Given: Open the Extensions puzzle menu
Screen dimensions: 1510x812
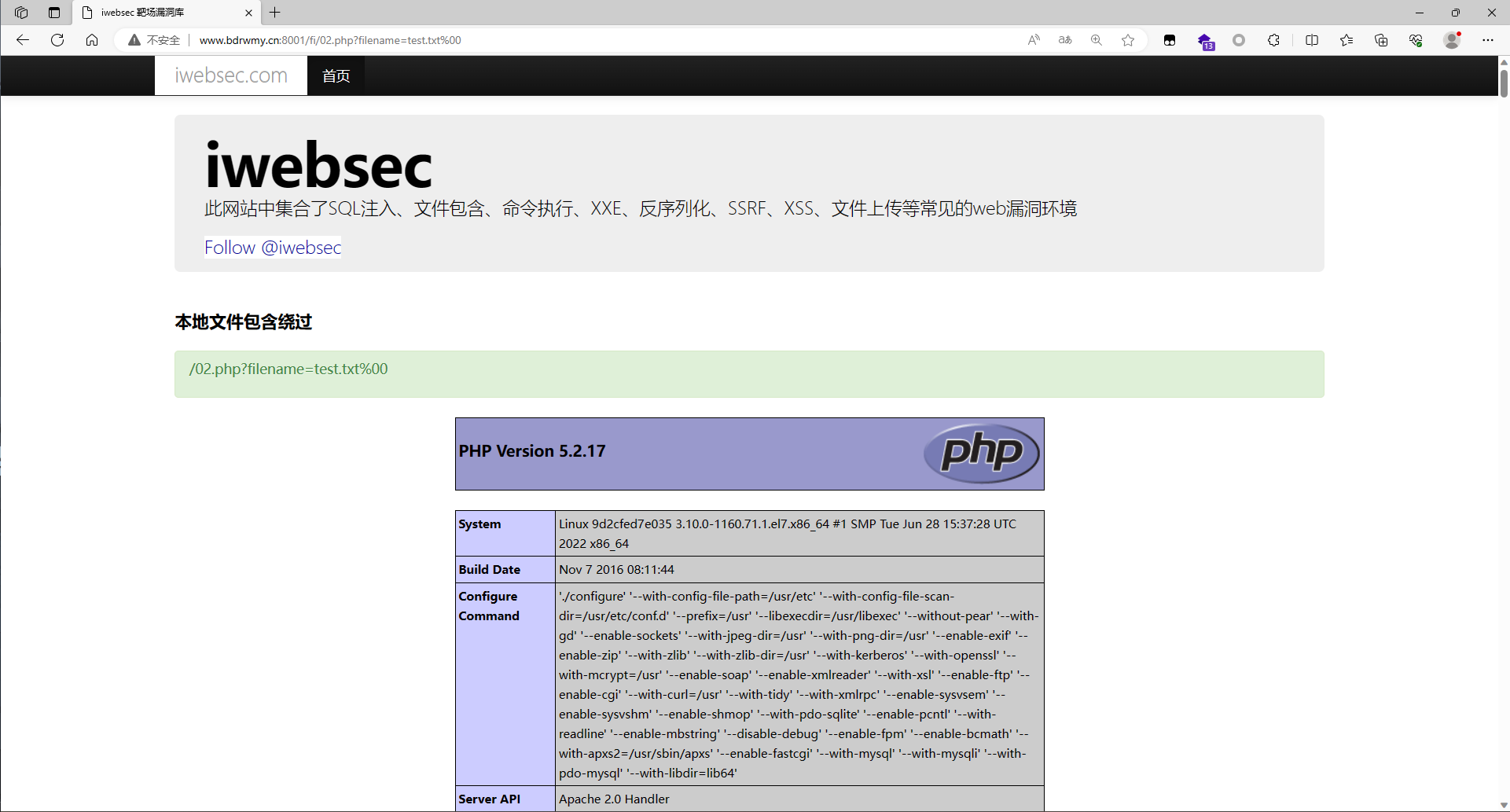Looking at the screenshot, I should 1273,40.
